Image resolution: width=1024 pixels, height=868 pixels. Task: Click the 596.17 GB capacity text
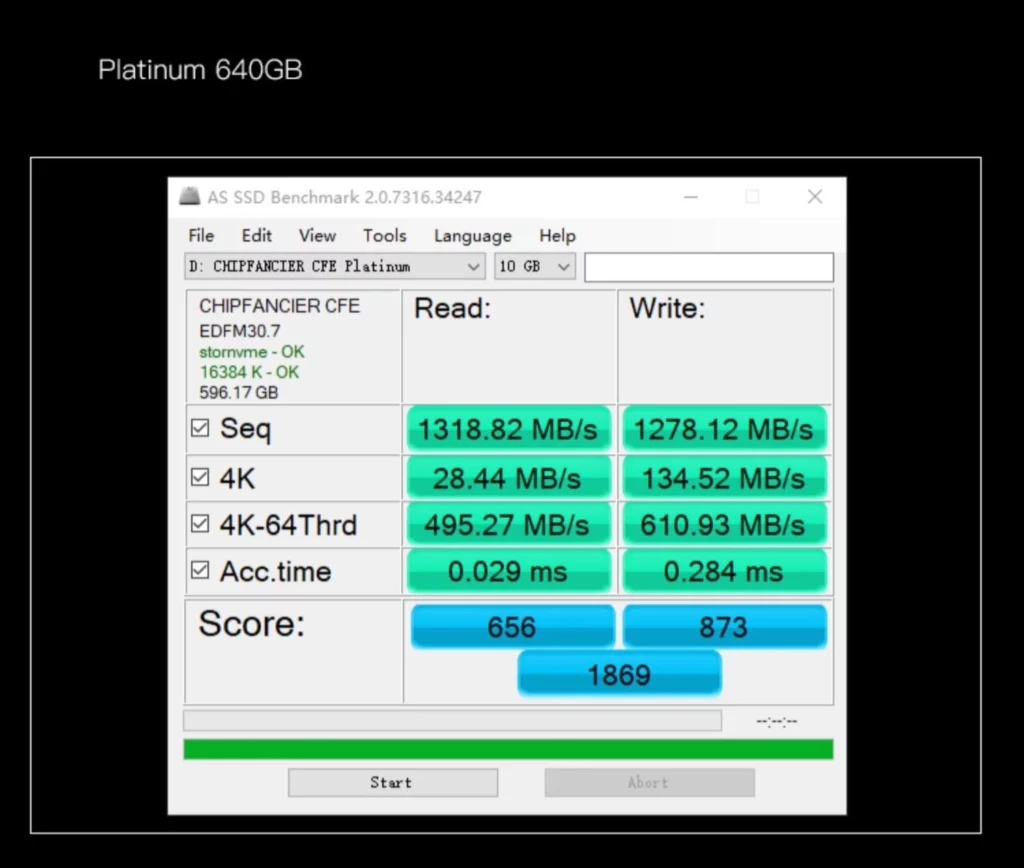238,393
